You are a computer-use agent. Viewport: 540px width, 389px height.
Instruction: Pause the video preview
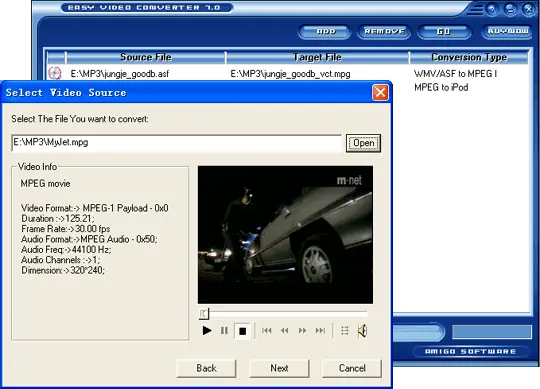[x=224, y=331]
